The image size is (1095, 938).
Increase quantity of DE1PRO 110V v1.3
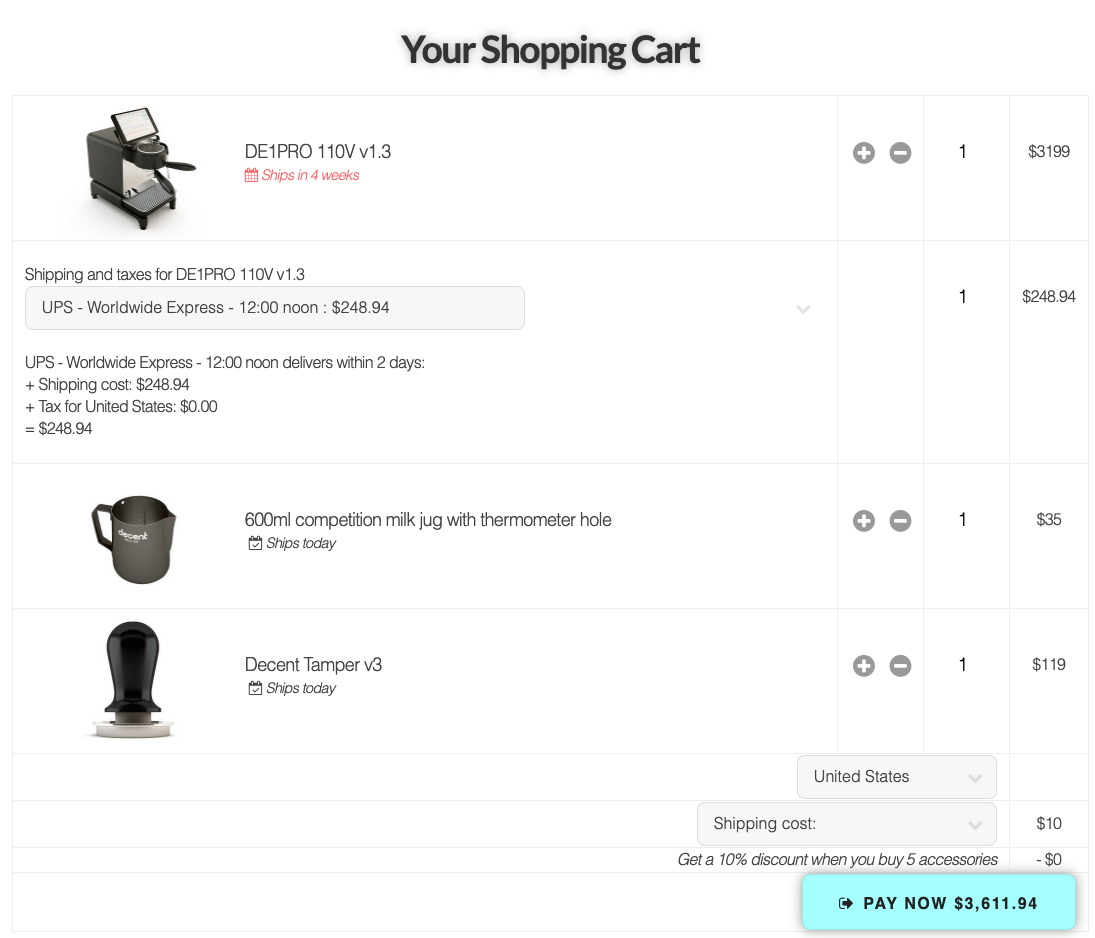coord(864,153)
